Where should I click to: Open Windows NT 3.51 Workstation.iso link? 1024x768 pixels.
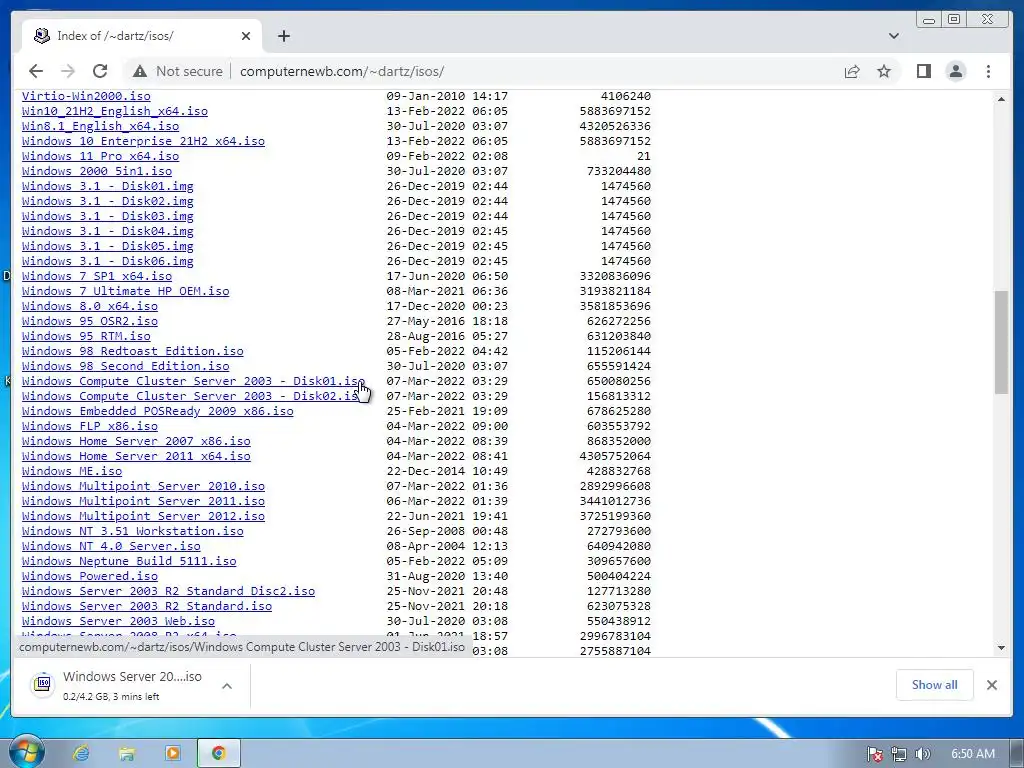point(133,532)
